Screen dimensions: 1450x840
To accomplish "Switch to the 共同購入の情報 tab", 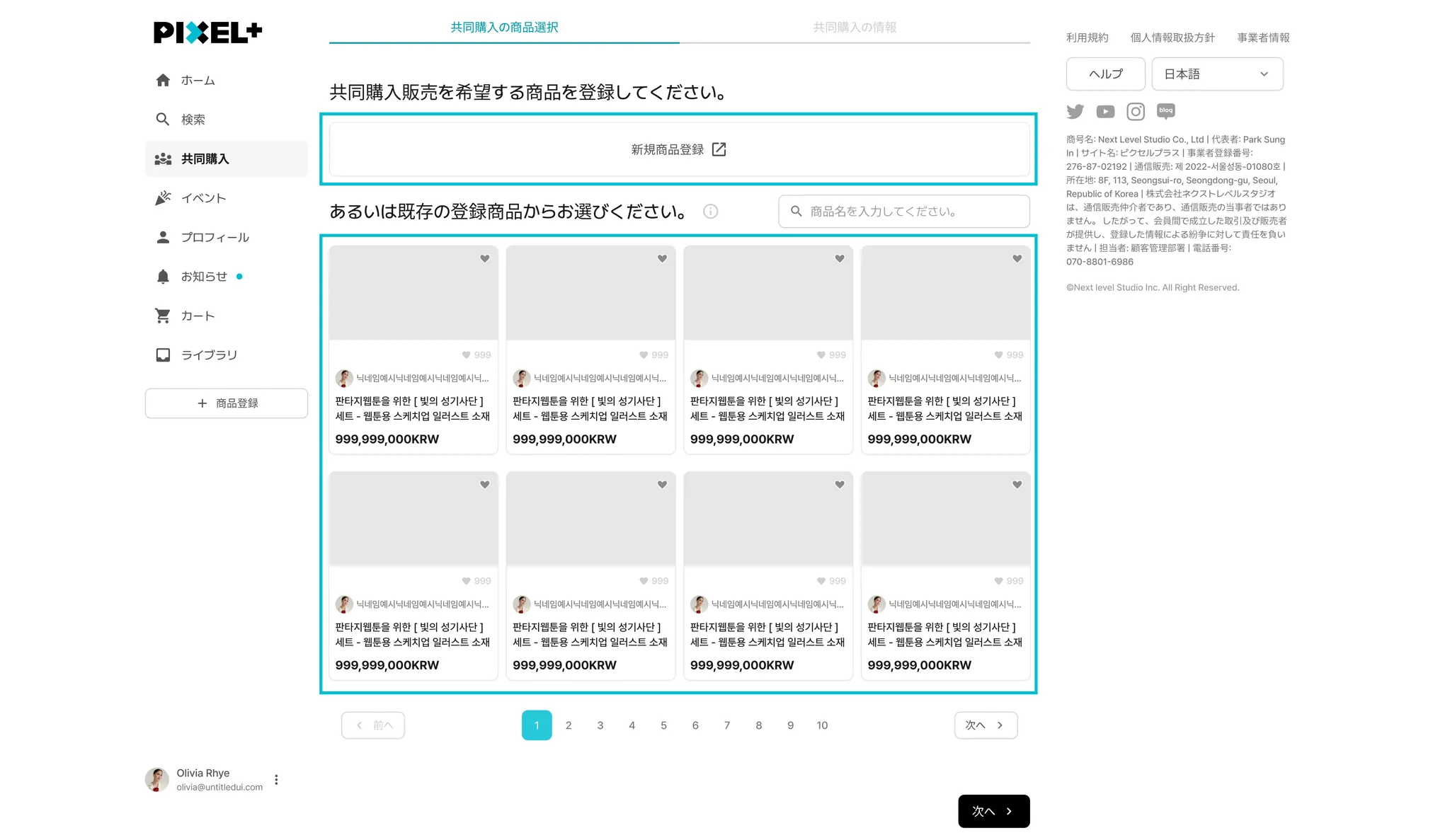I will coord(855,28).
